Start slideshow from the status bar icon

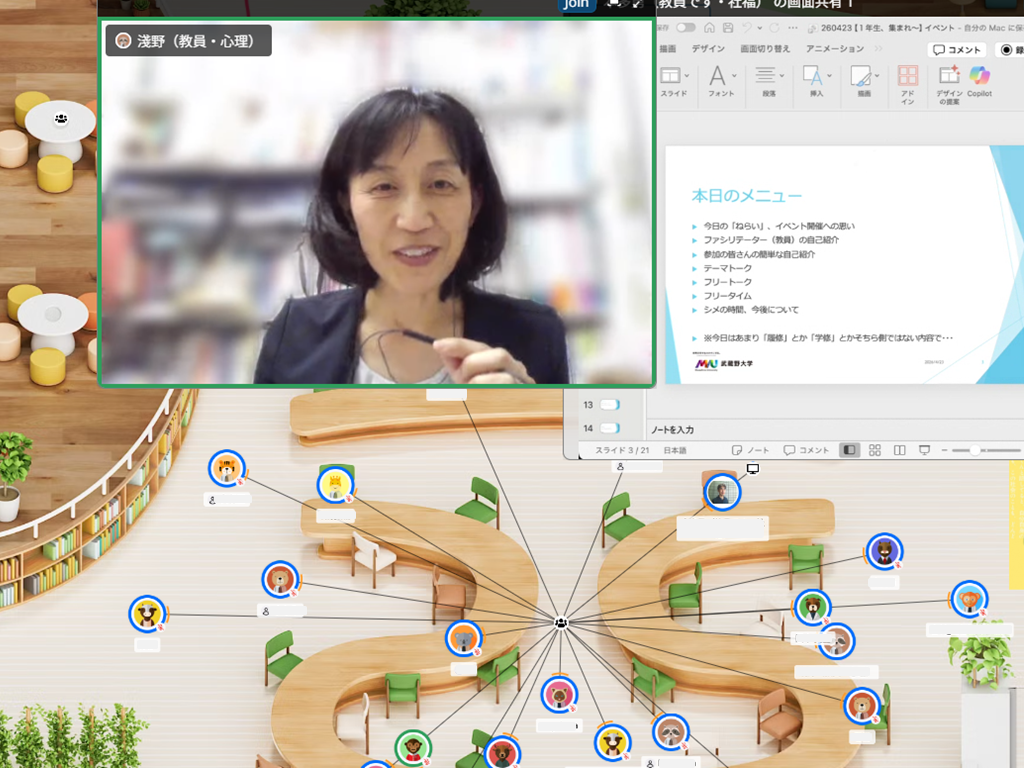tap(925, 451)
